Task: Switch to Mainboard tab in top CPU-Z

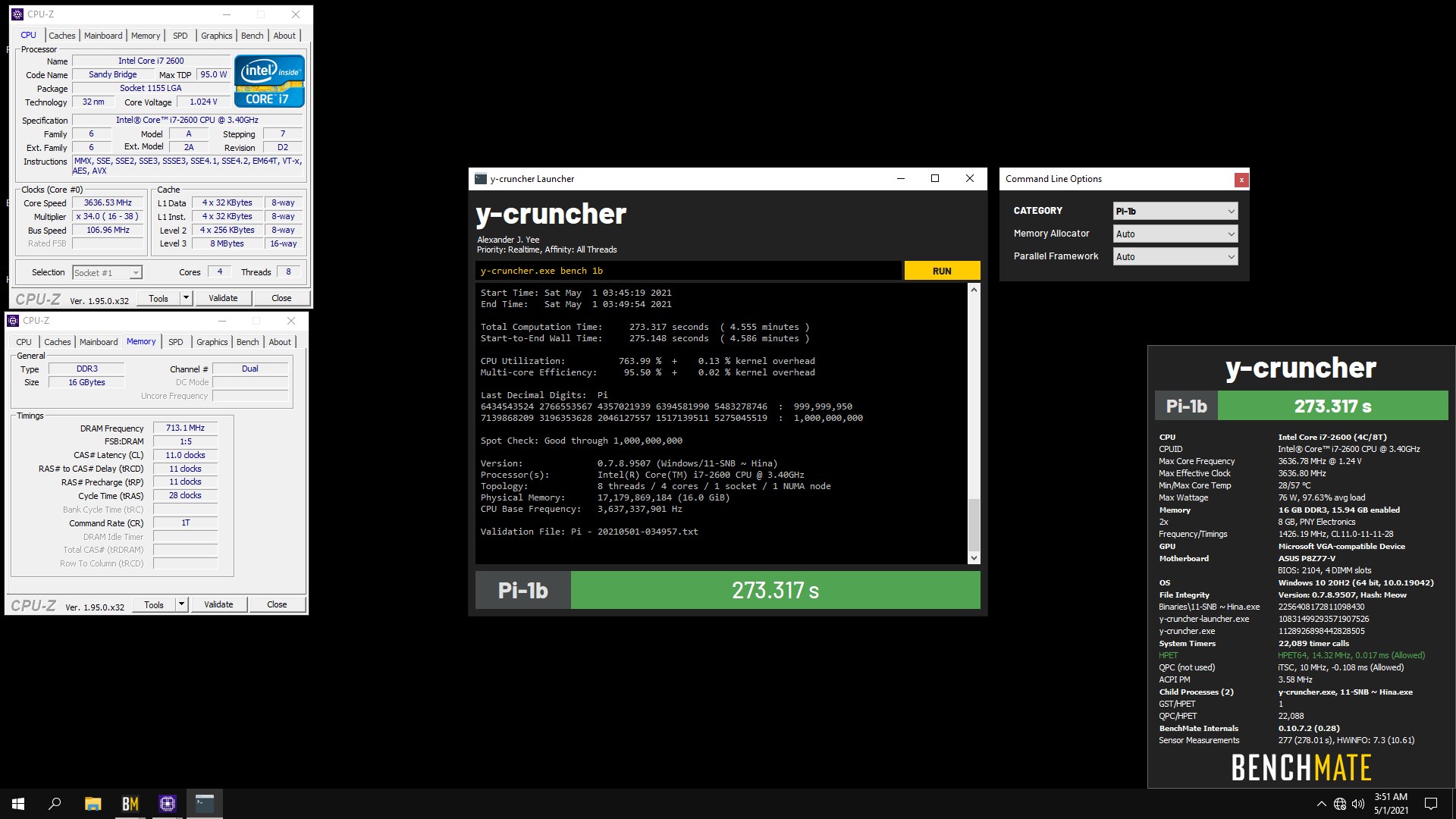Action: click(103, 36)
